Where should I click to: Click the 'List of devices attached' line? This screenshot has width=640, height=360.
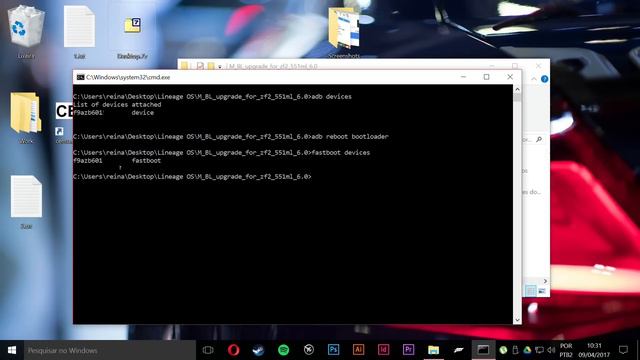pos(117,104)
